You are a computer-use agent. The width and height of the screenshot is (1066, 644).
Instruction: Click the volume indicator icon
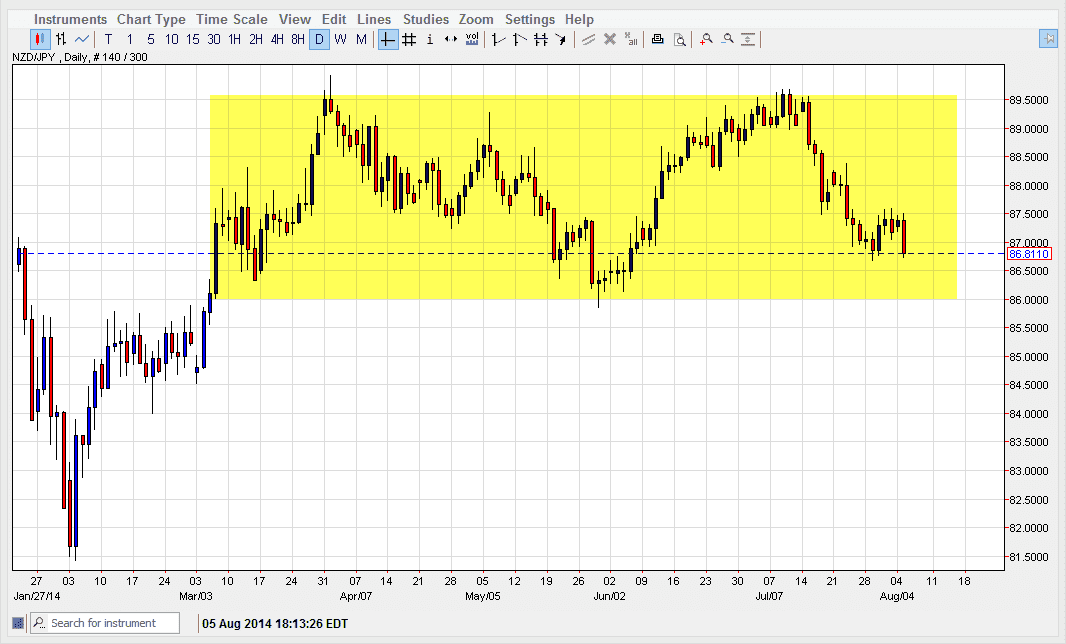471,39
